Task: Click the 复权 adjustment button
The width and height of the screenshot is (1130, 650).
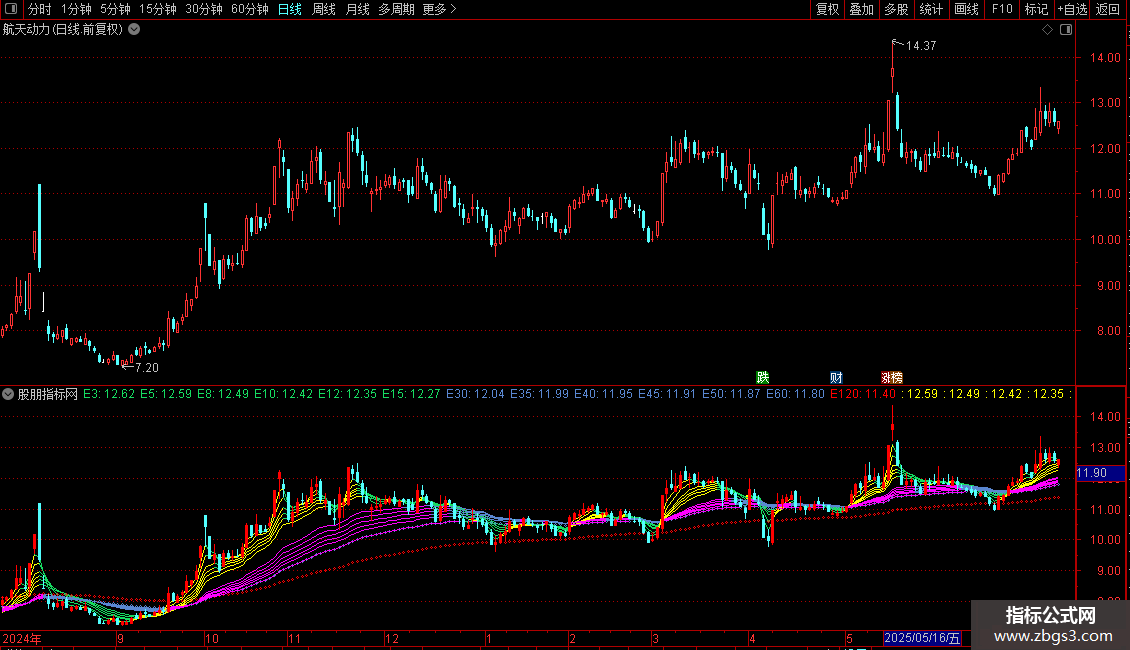Action: (x=827, y=9)
